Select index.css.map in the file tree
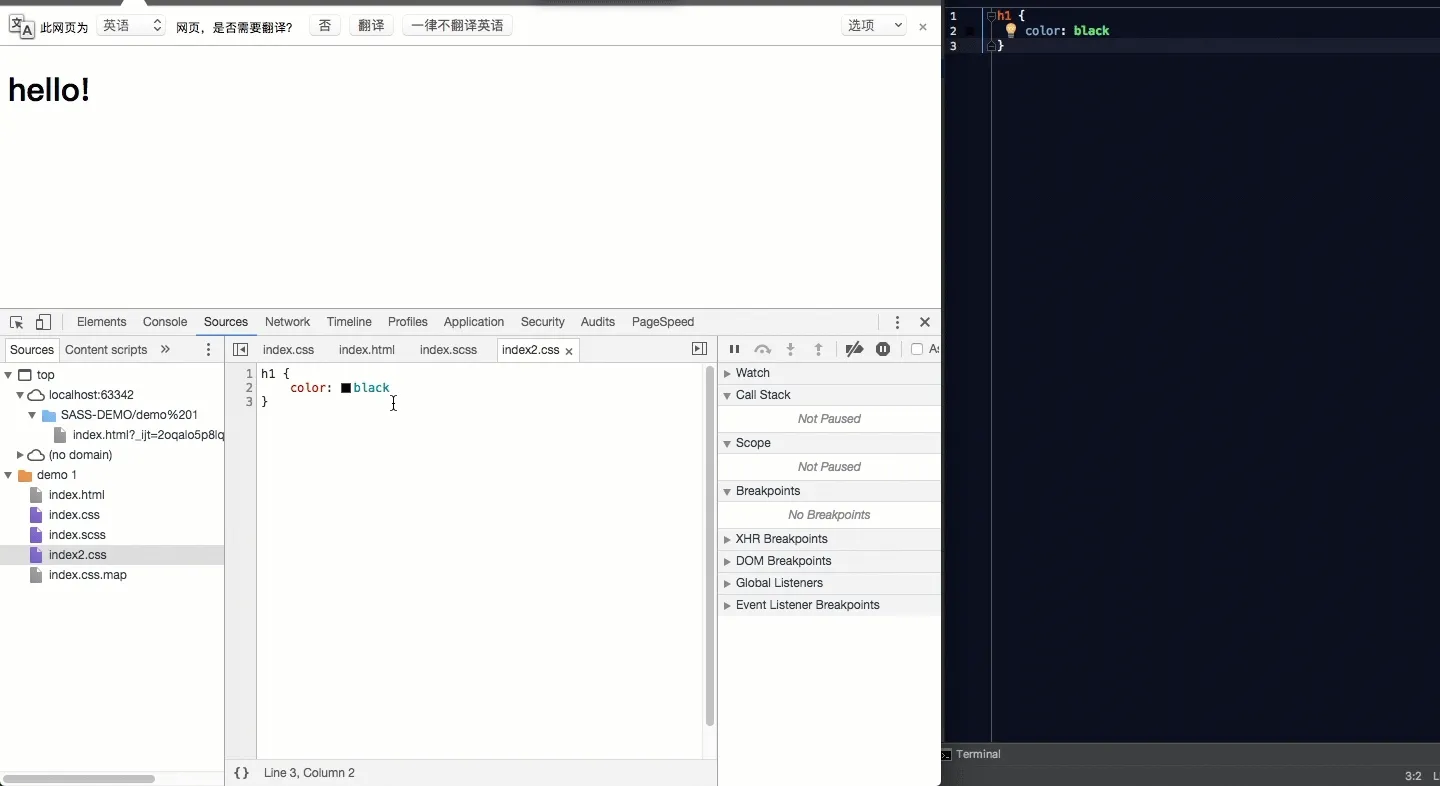This screenshot has height=786, width=1440. 86,575
